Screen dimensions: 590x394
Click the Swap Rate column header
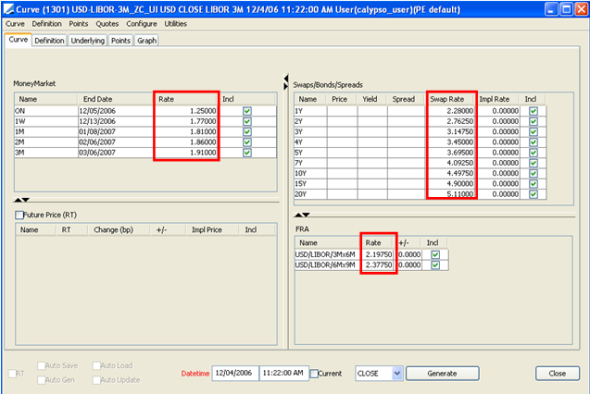click(x=452, y=99)
